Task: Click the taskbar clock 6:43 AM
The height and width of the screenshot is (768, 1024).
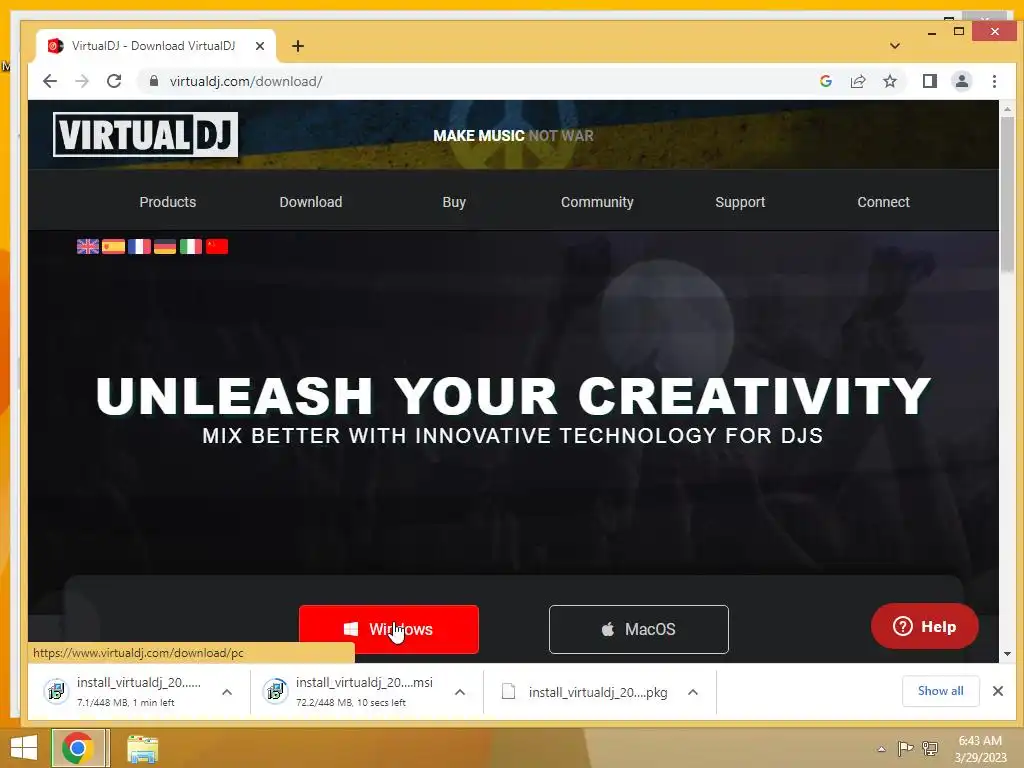Action: [x=980, y=741]
